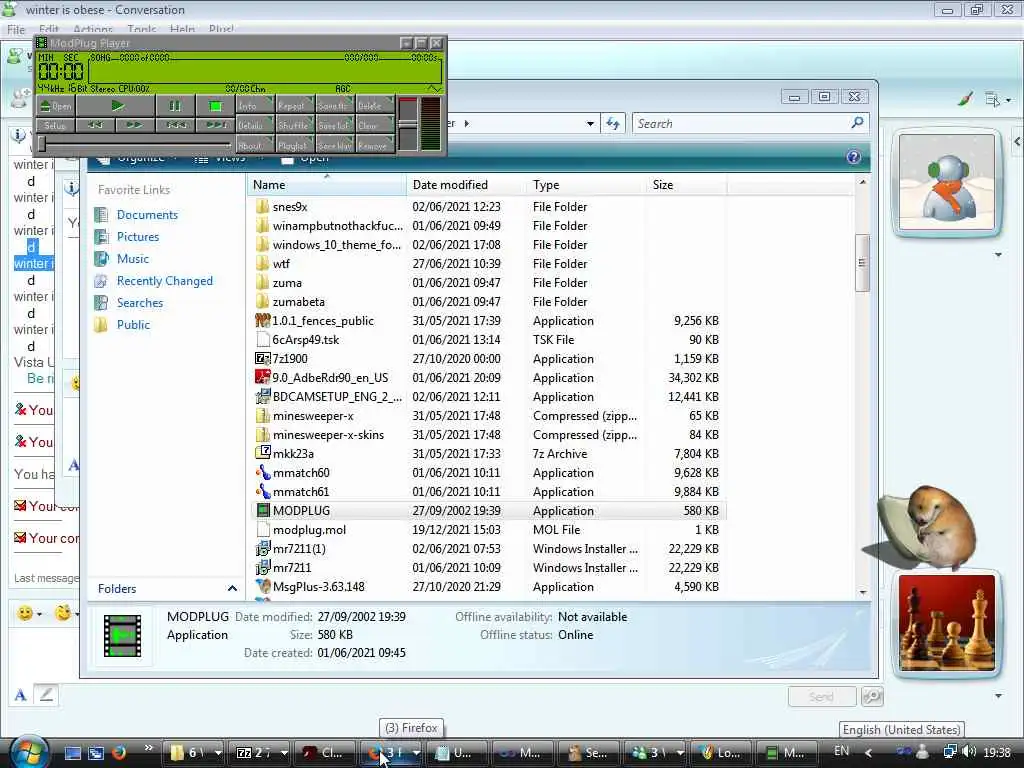Change font with the A icon in conversation
Viewport: 1024px width, 768px height.
point(20,695)
